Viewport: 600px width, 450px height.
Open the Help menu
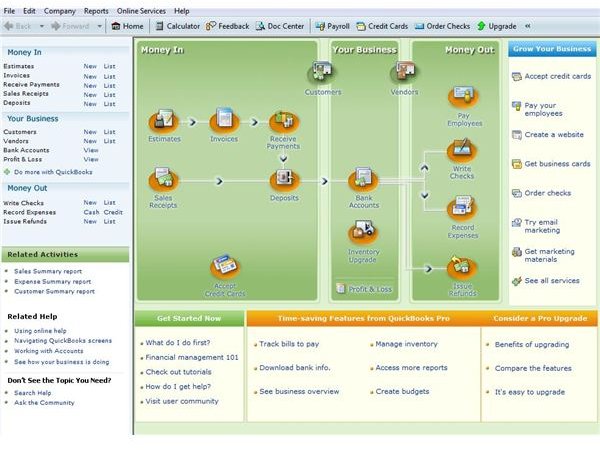[182, 11]
